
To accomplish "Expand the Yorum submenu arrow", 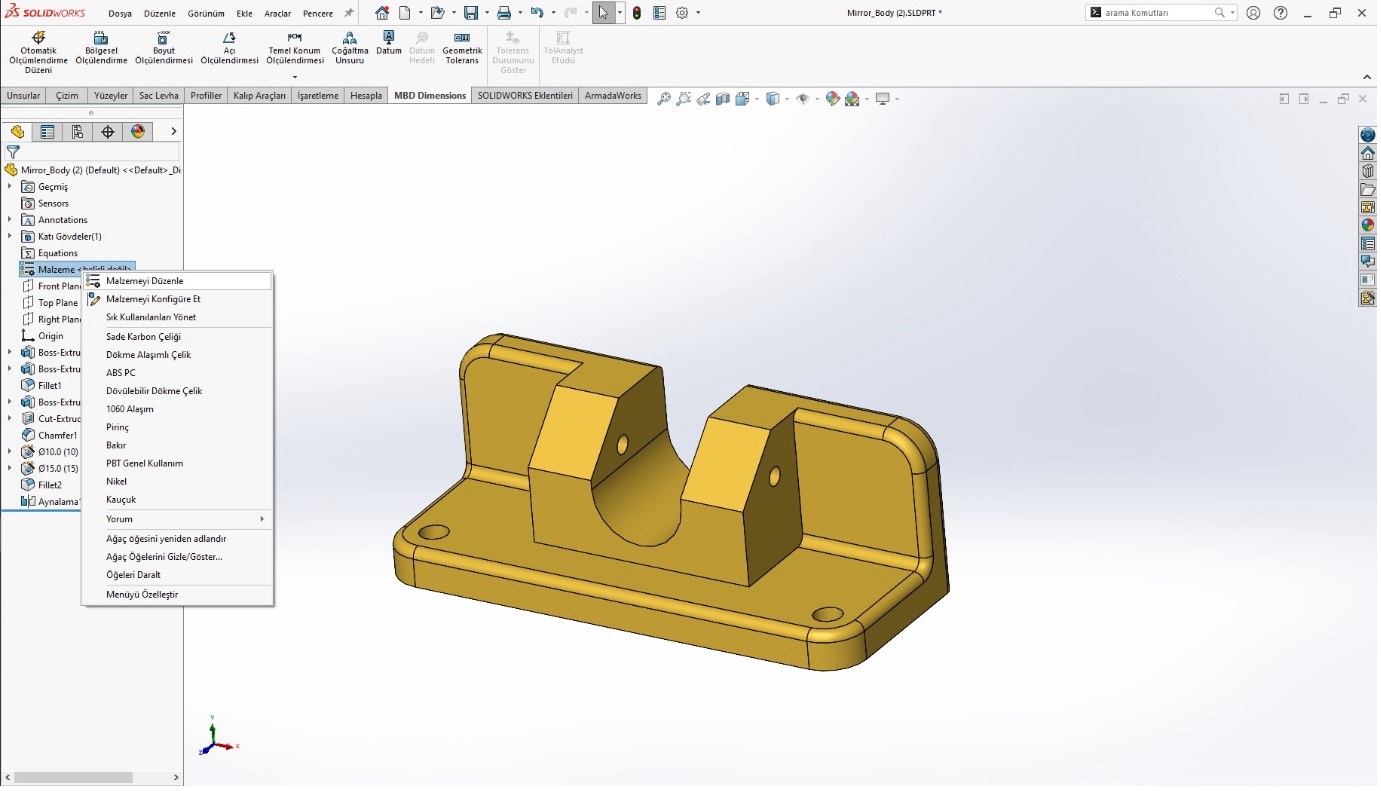I will (264, 519).
